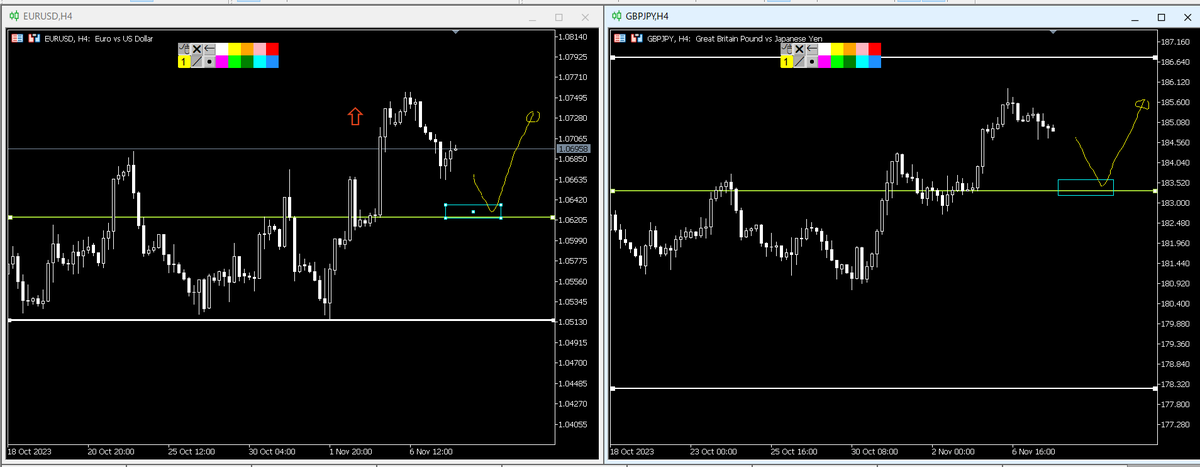Click the back-arrow undo icon in GBPJPY palette
Viewport: 1200px width, 467px height.
(812, 49)
